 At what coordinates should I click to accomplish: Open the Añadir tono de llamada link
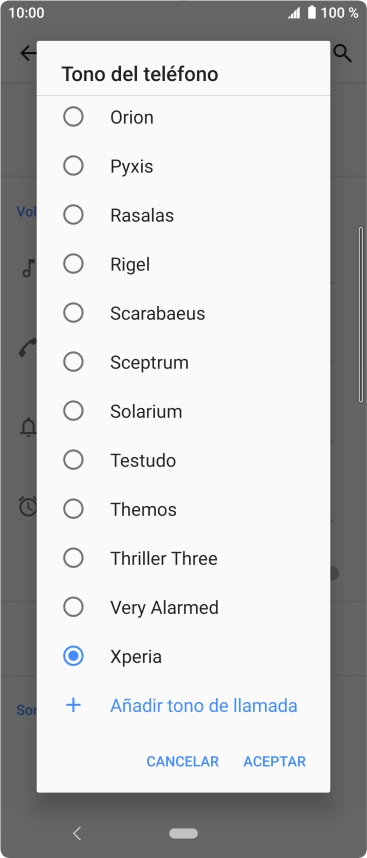[x=203, y=705]
